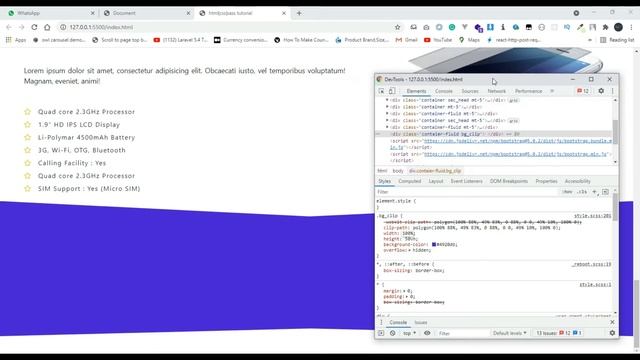Toggle the device toolbar in DevTools
This screenshot has height=360, width=640.
(x=391, y=91)
